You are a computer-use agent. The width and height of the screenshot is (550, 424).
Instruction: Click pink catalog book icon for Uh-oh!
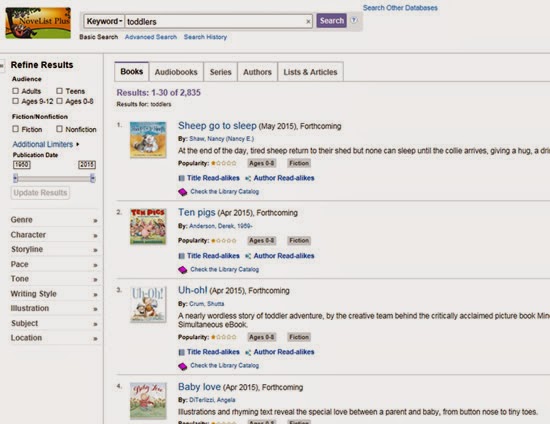[x=182, y=366]
